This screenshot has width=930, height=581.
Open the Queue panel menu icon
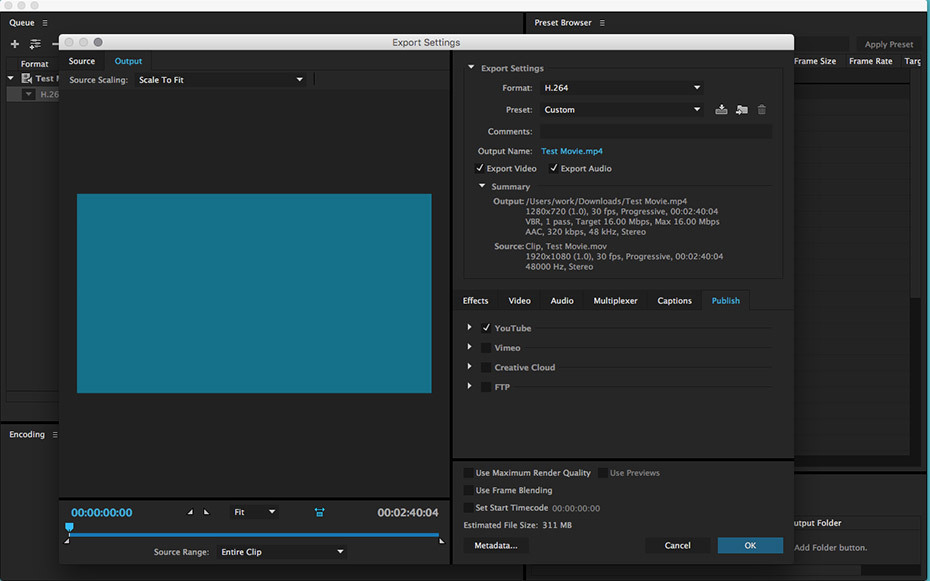pos(44,22)
